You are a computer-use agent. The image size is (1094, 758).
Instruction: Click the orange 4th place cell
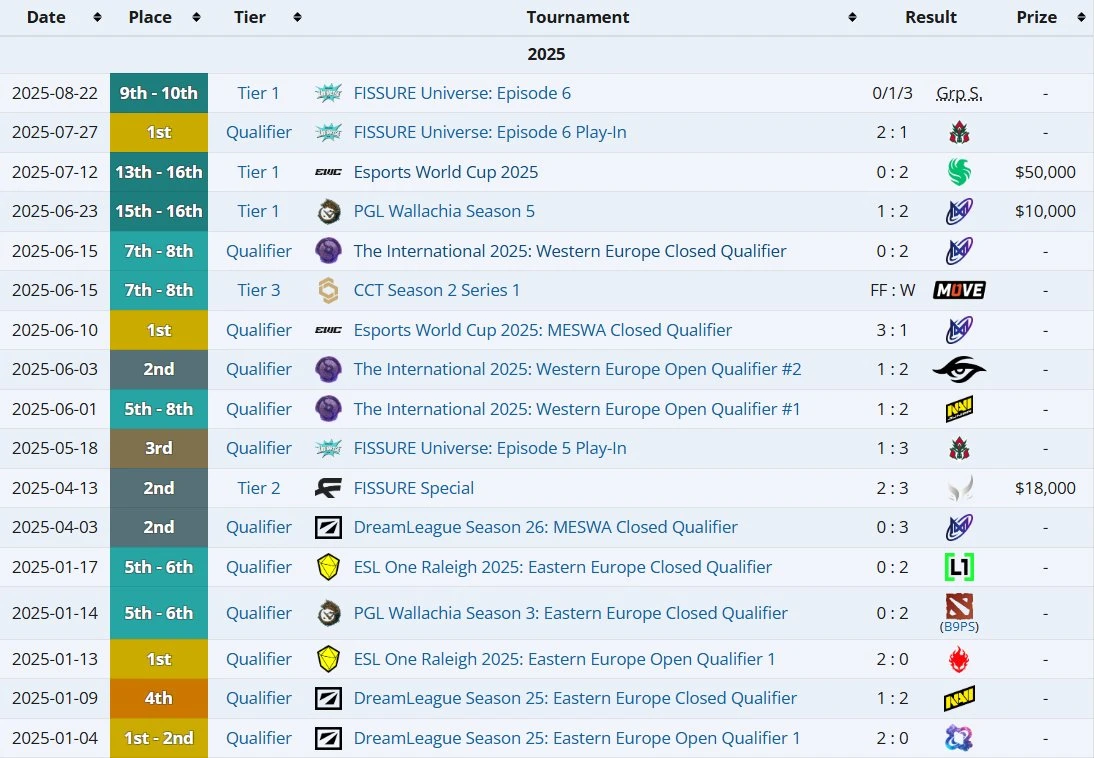pyautogui.click(x=159, y=698)
